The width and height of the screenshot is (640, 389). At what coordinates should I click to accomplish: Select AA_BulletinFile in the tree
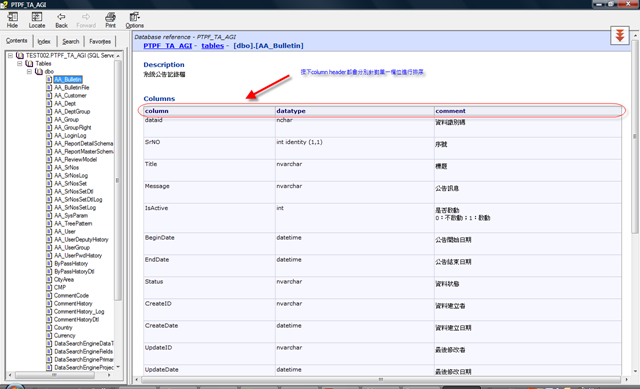[71, 87]
